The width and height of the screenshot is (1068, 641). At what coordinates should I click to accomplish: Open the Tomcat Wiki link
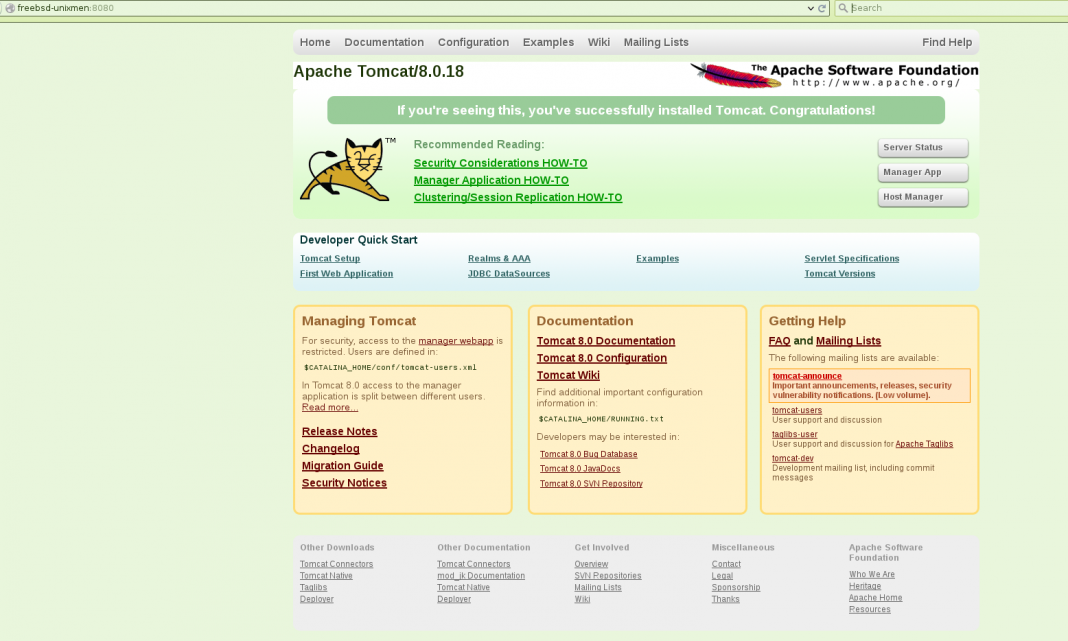coord(568,375)
